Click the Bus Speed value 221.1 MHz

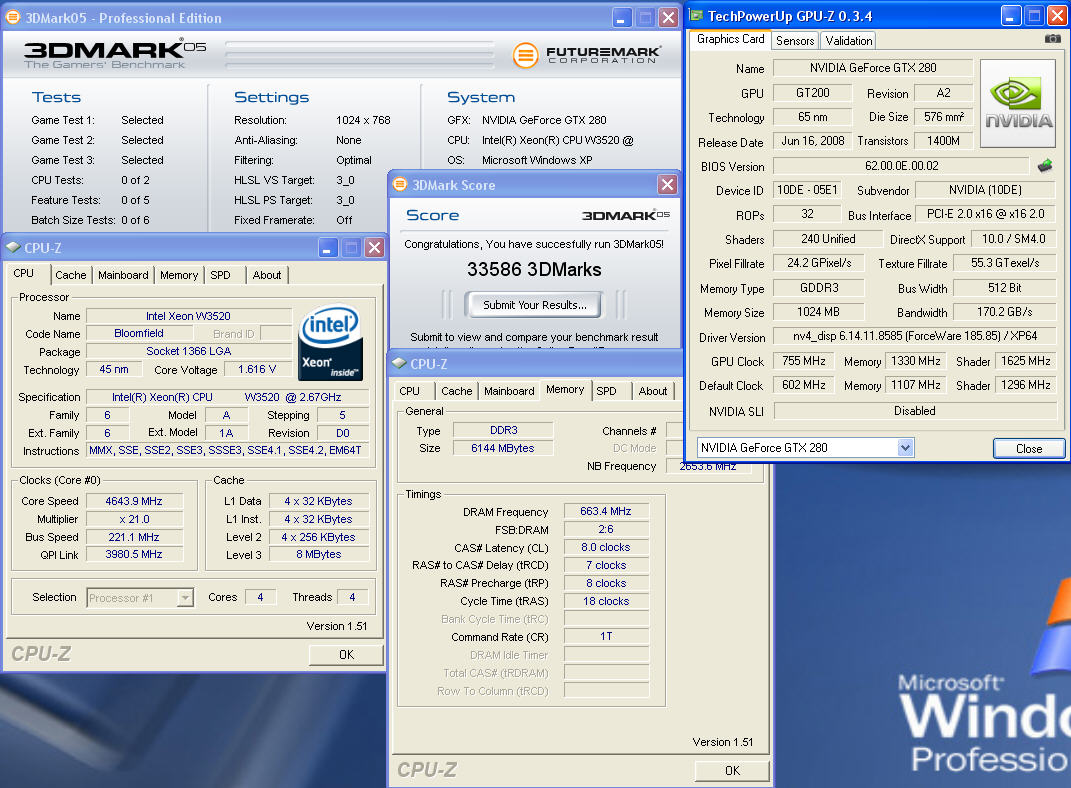[134, 537]
